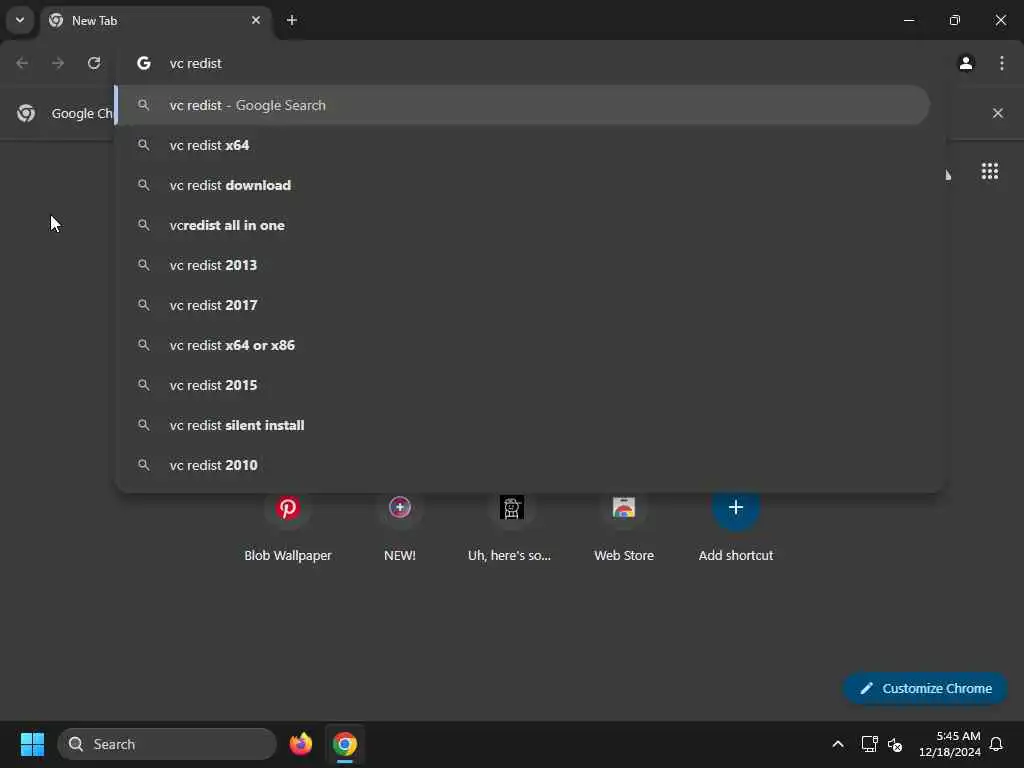Open Customize Chrome panel

(x=925, y=688)
